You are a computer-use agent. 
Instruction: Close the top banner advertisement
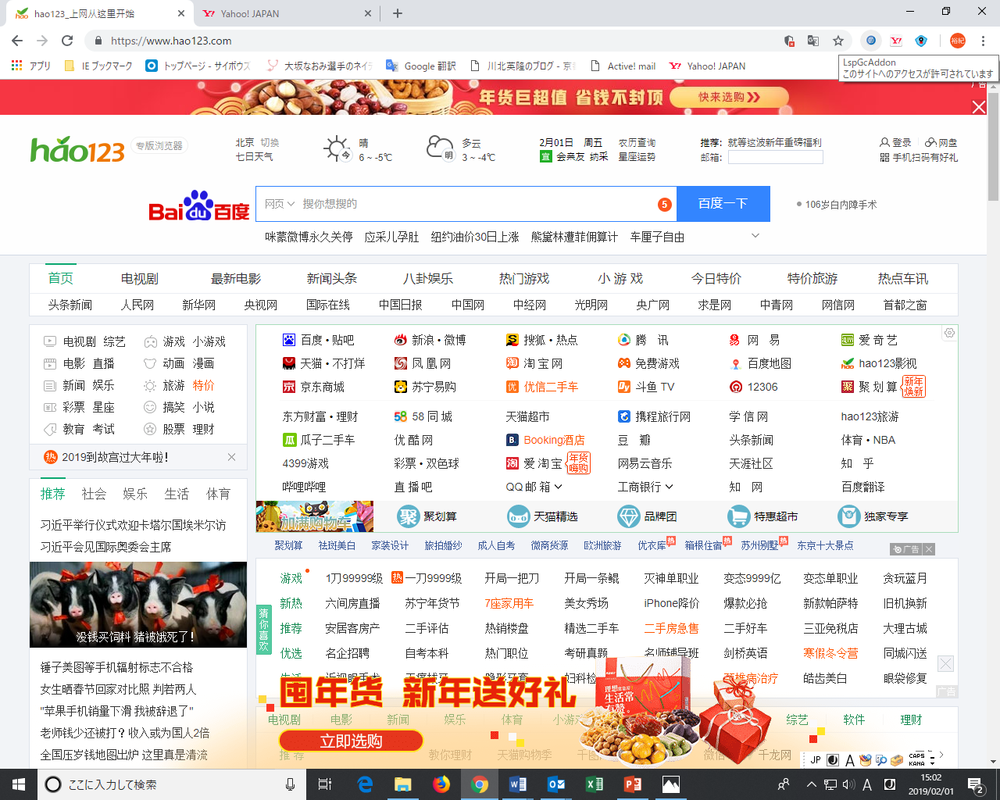click(x=979, y=107)
